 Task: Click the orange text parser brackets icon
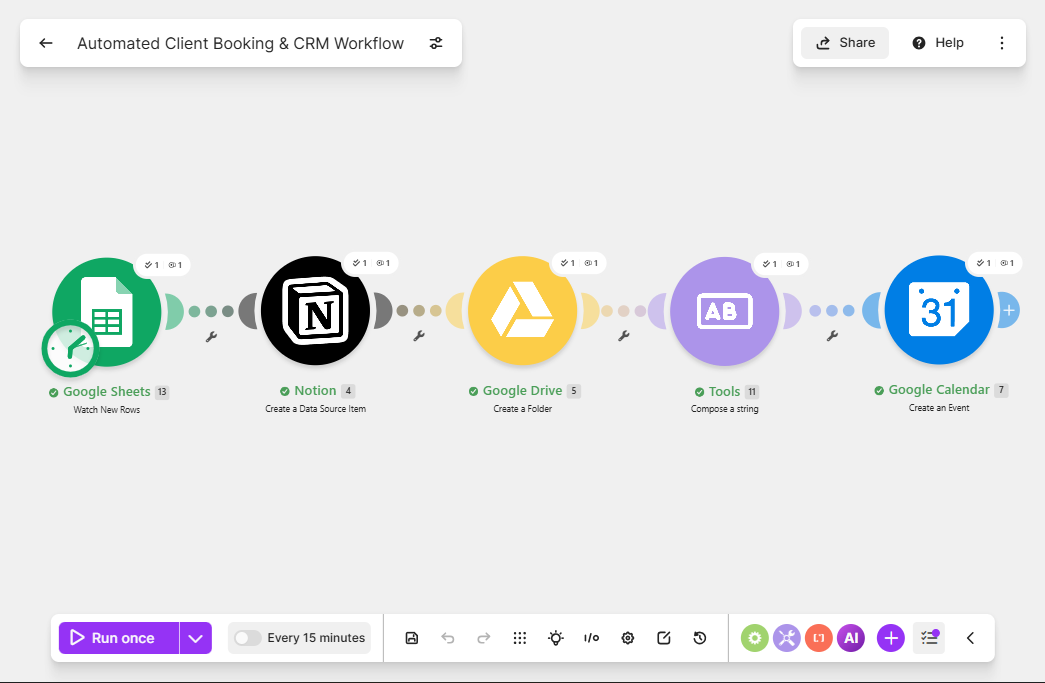819,638
